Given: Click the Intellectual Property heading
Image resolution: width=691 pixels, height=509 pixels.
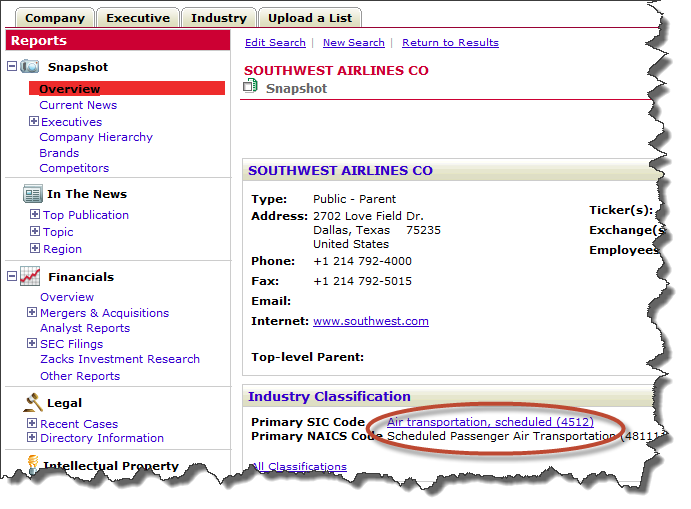Looking at the screenshot, I should tap(111, 465).
